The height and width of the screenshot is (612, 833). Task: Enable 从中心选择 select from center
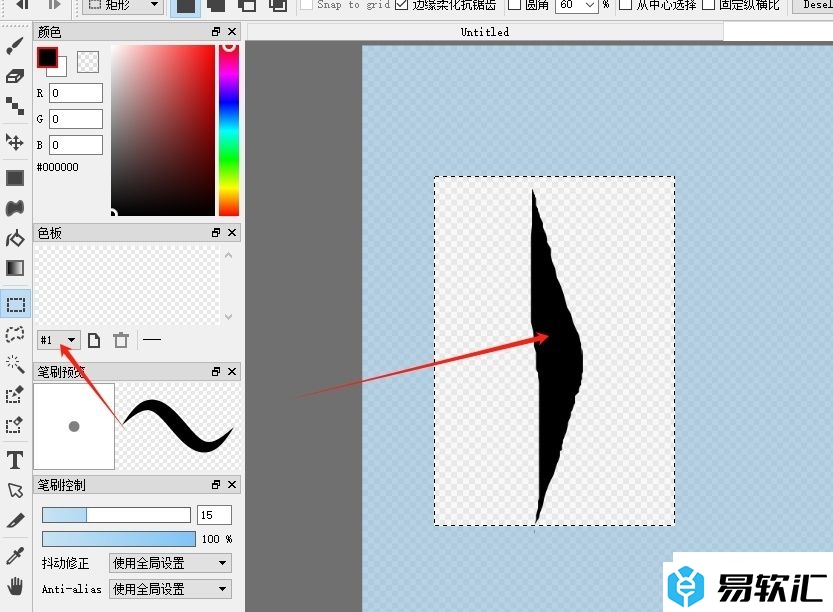[x=626, y=5]
